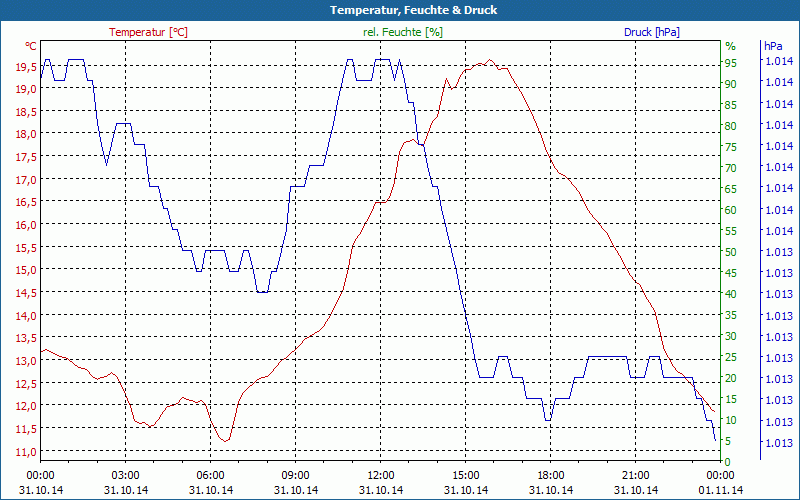This screenshot has width=800, height=500.
Task: Click the 11,0 temperature tick label
Action: coord(26,452)
